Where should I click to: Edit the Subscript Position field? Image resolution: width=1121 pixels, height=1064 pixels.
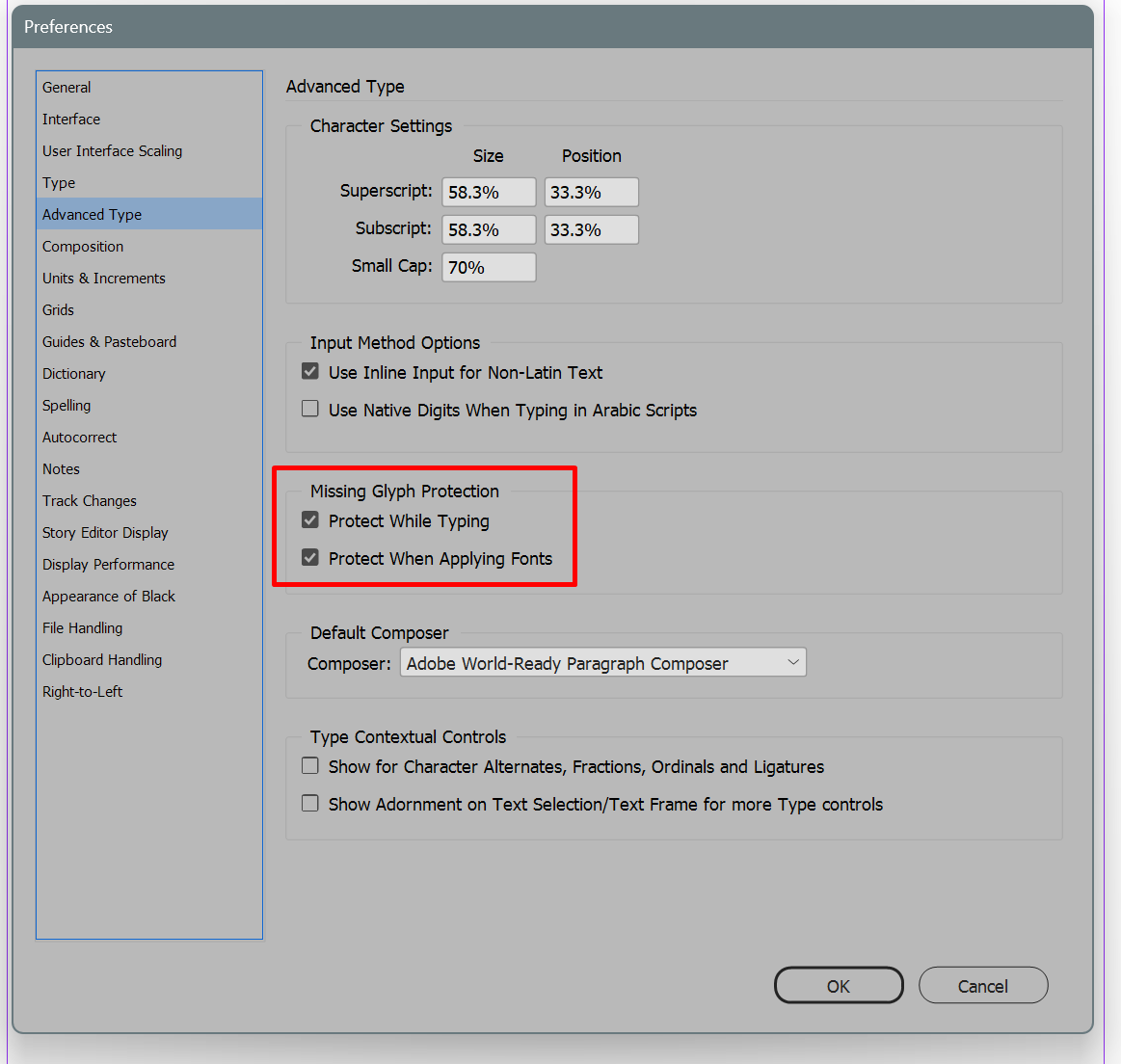(x=592, y=229)
